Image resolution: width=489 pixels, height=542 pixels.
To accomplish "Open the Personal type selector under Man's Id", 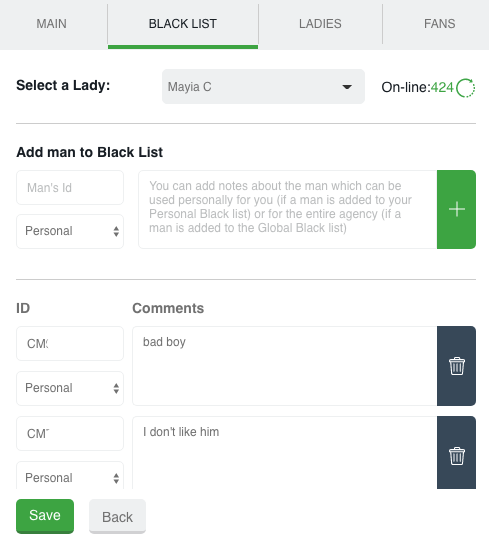I will 70,231.
